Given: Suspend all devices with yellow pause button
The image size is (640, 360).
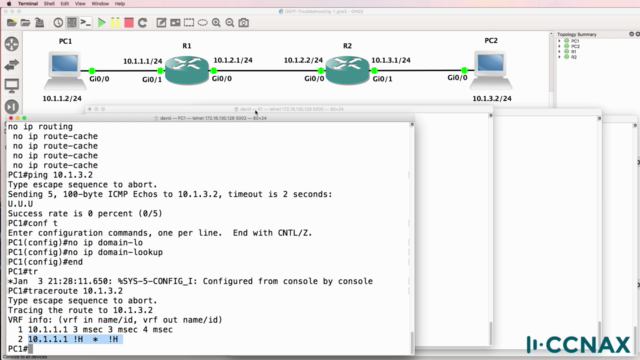Looking at the screenshot, I should [116, 22].
